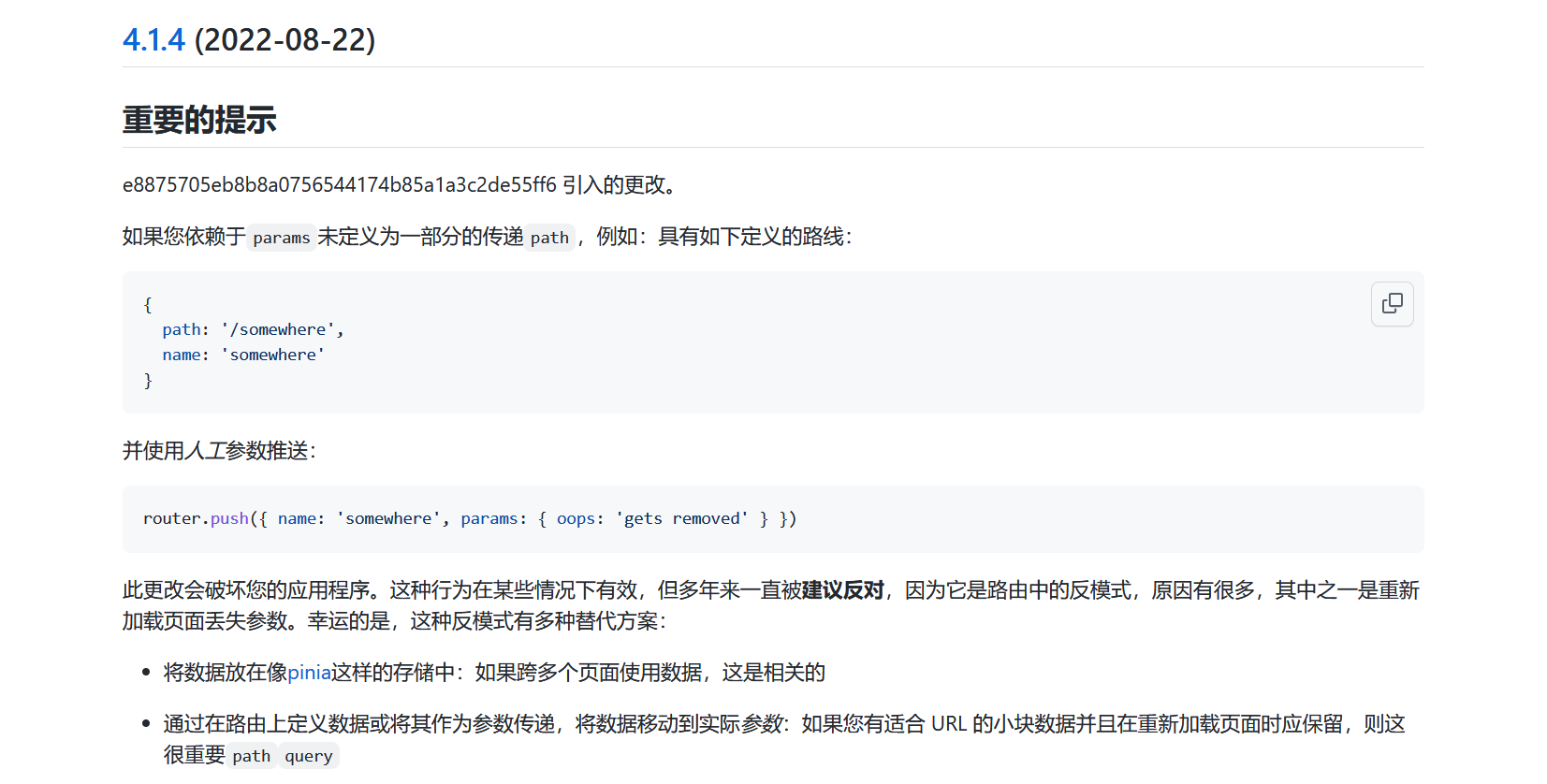Open the pinia link
1547x784 pixels.
[309, 673]
